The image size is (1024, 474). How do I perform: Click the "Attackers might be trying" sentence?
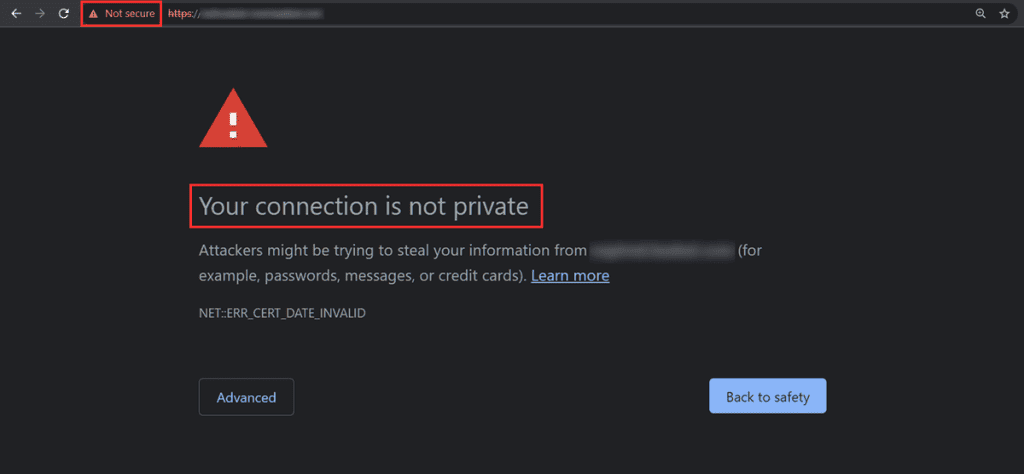pyautogui.click(x=392, y=251)
